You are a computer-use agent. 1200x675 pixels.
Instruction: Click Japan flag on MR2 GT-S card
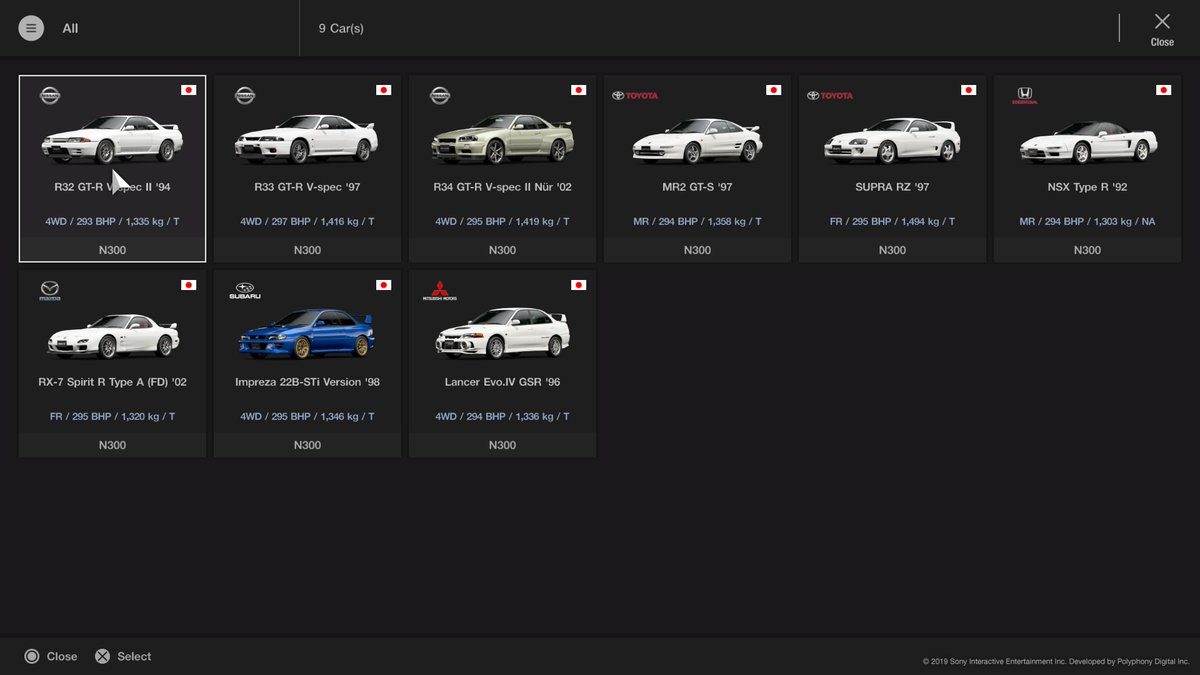773,90
